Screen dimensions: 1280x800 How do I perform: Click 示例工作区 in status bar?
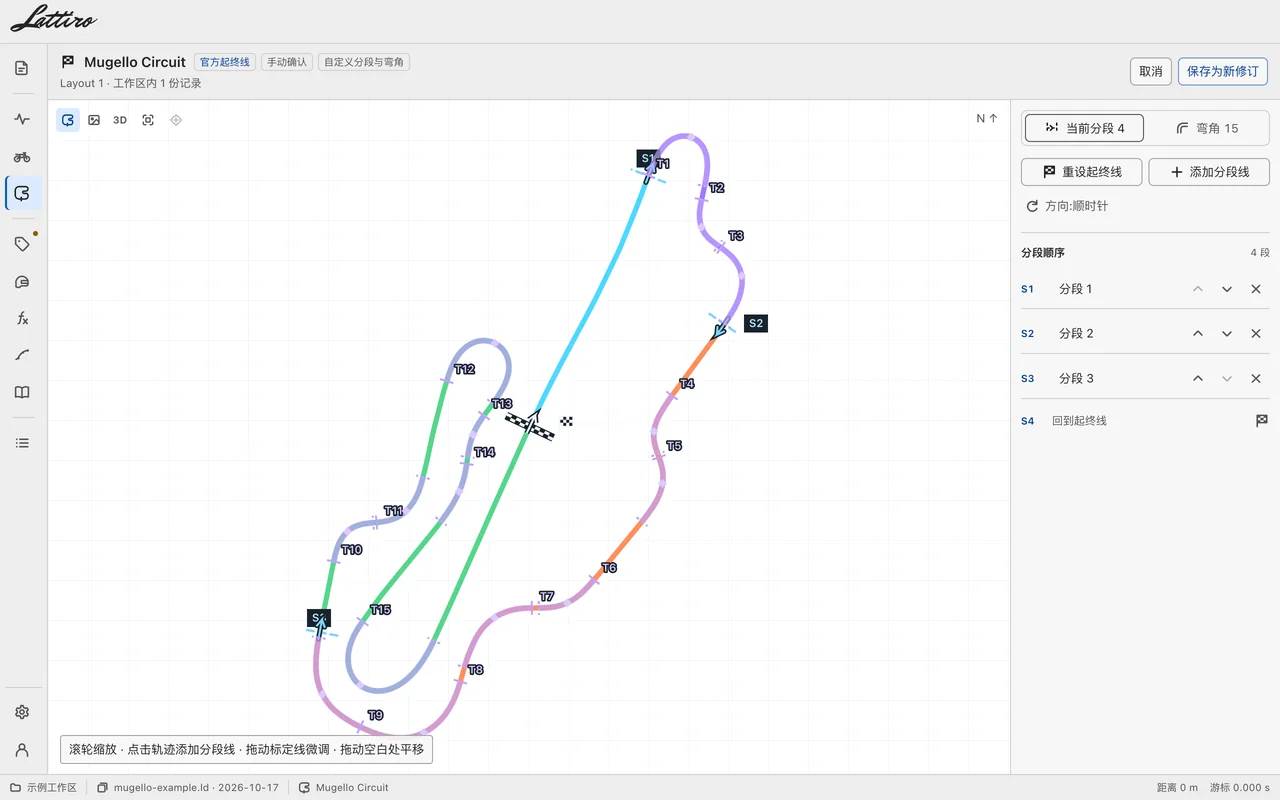point(43,788)
